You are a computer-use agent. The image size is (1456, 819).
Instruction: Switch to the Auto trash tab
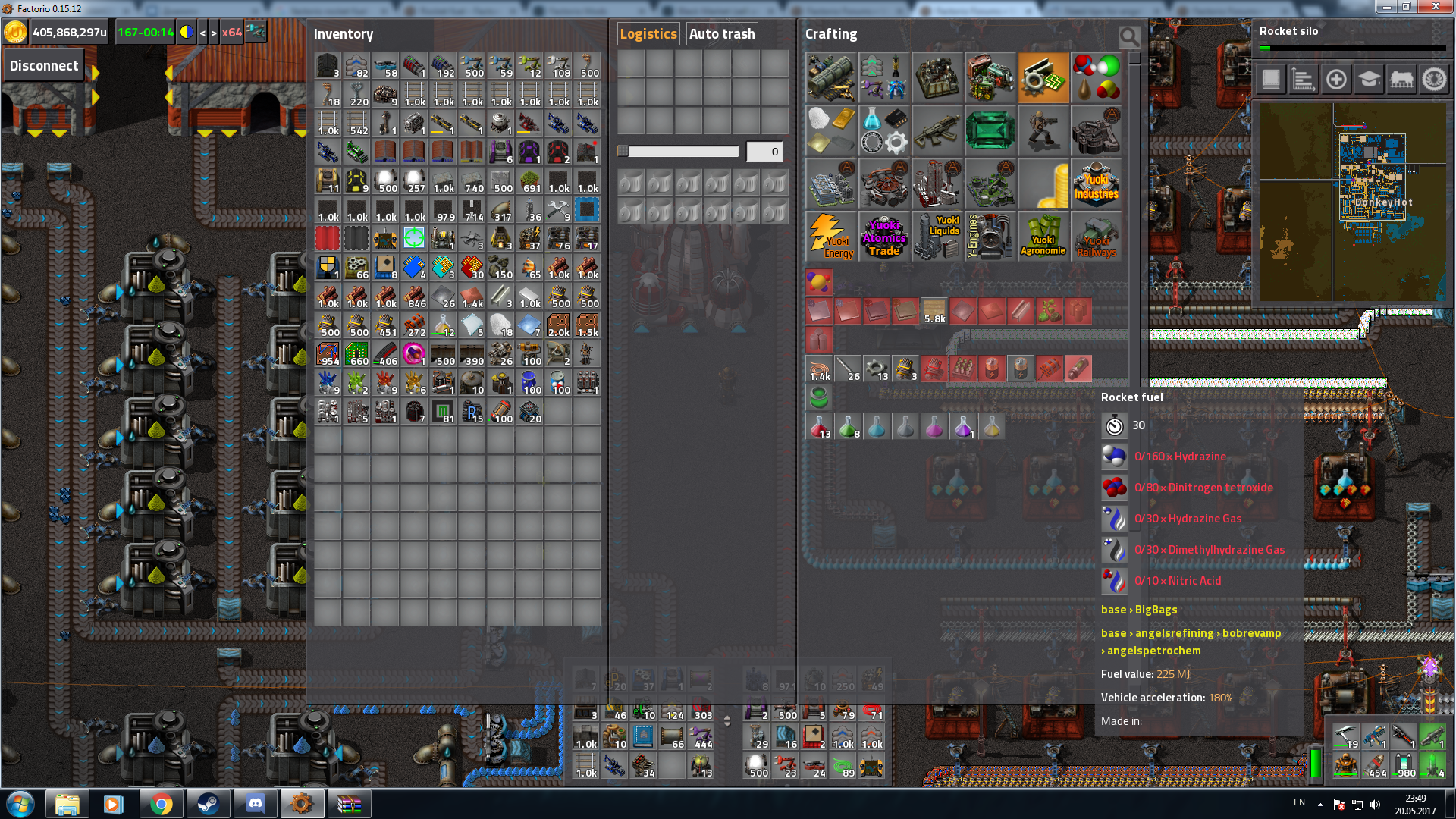click(x=721, y=34)
